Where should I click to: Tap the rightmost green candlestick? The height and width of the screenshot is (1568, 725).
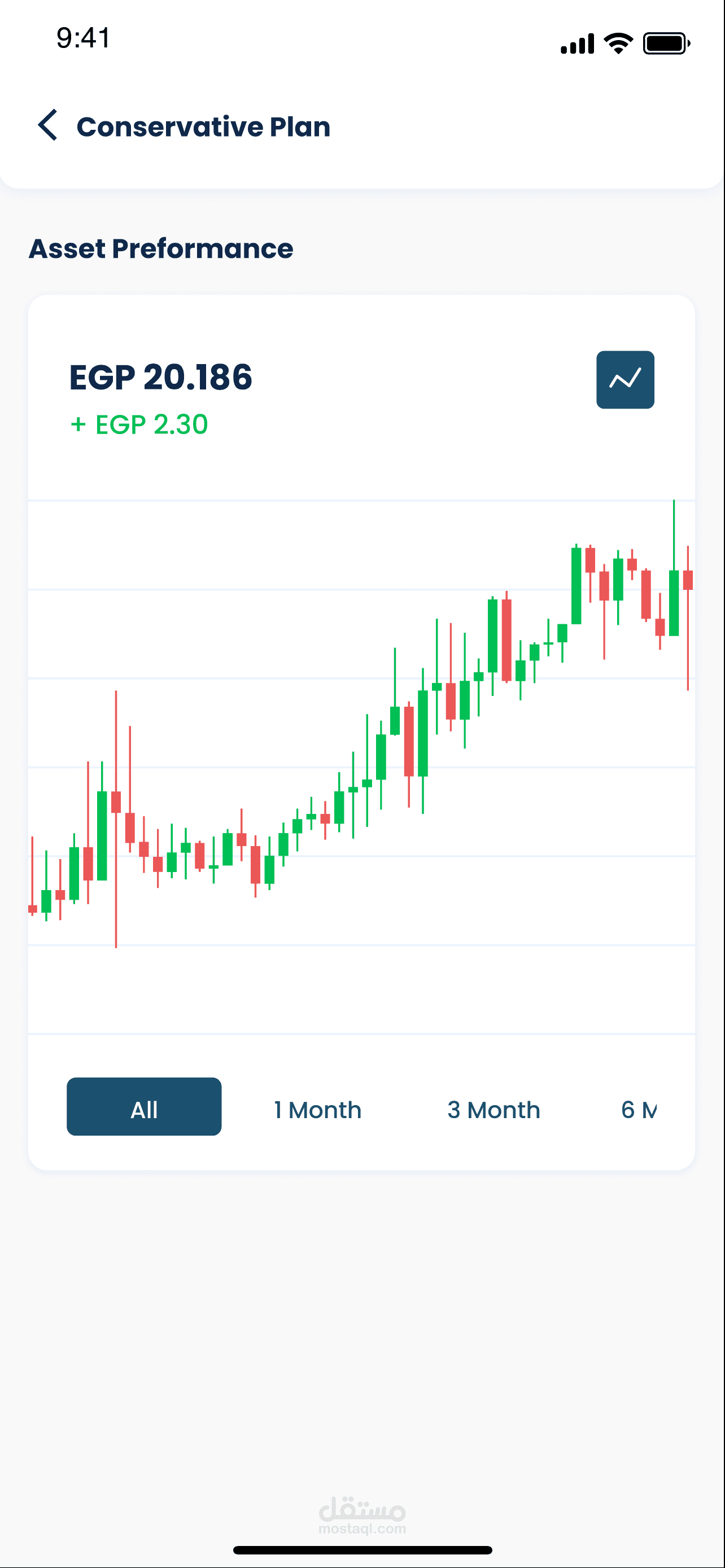(x=674, y=603)
